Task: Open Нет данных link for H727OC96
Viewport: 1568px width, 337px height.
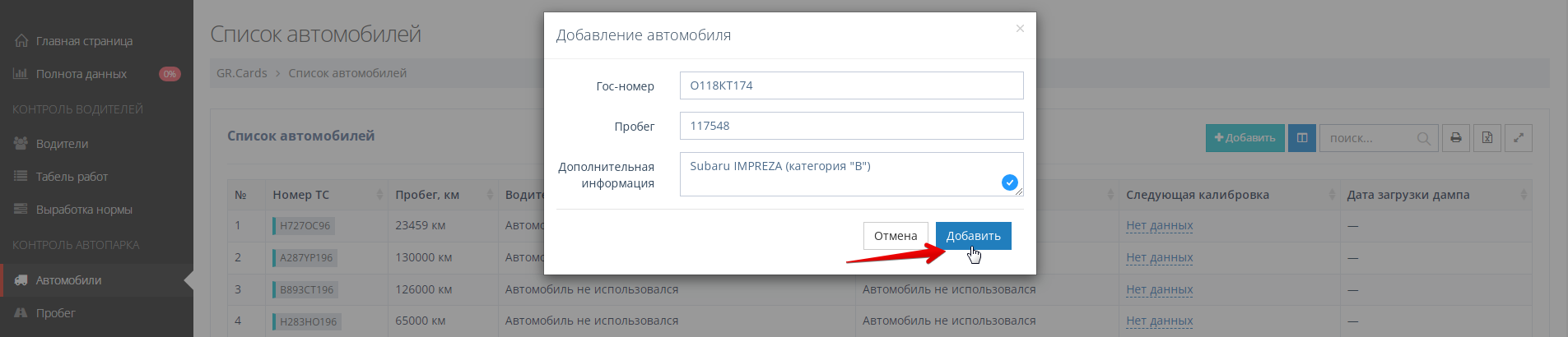Action: tap(1159, 225)
